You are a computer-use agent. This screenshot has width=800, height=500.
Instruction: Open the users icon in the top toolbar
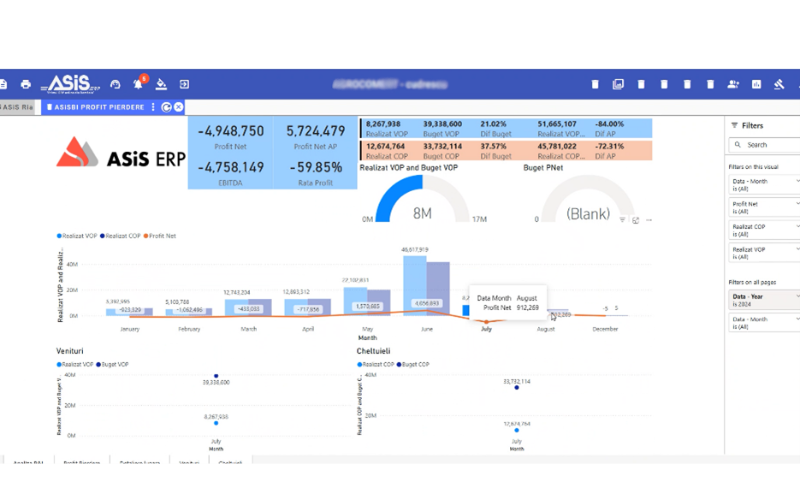coord(733,84)
